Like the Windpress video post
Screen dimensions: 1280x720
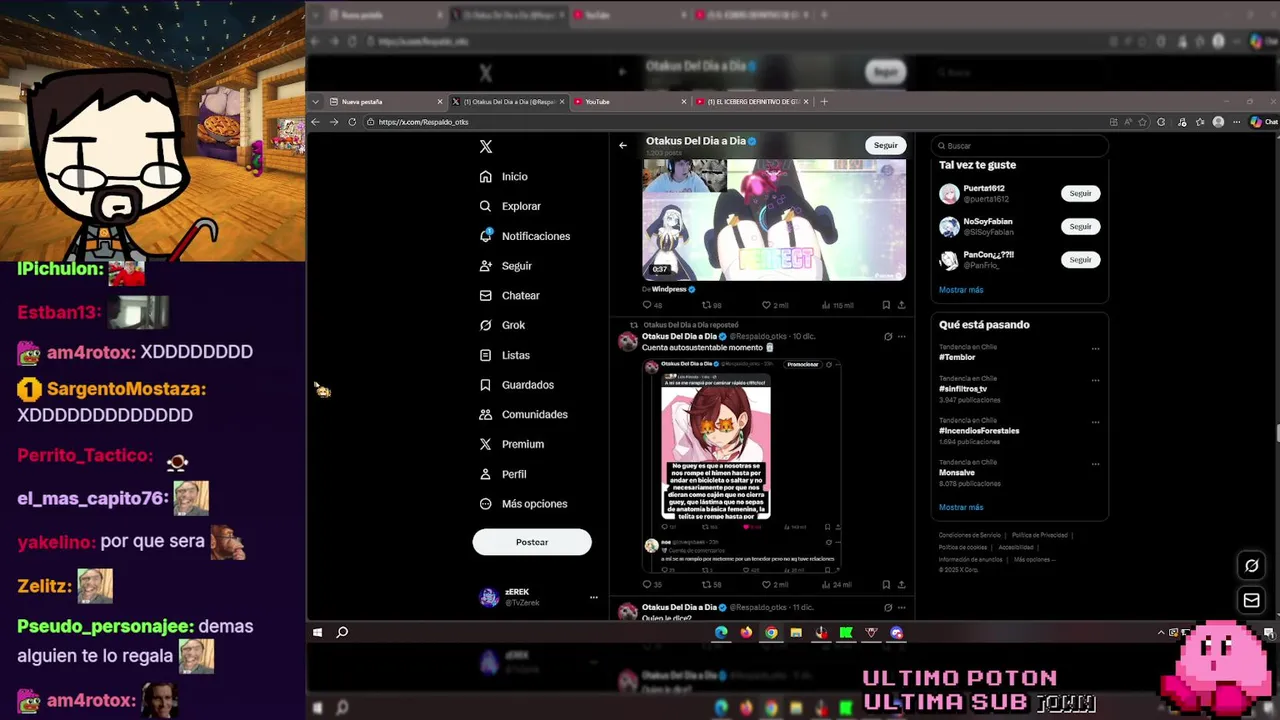tap(775, 305)
